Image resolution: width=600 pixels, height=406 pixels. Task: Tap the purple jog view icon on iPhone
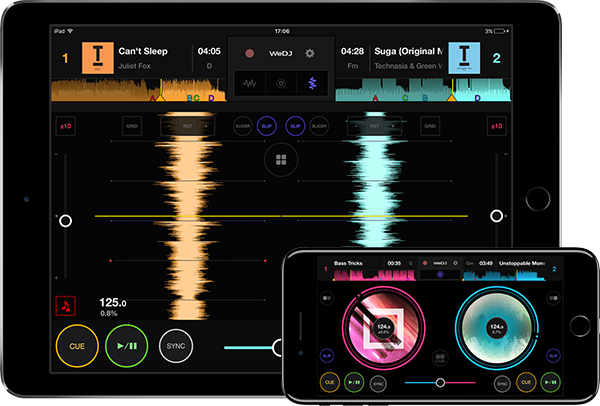pos(440,274)
